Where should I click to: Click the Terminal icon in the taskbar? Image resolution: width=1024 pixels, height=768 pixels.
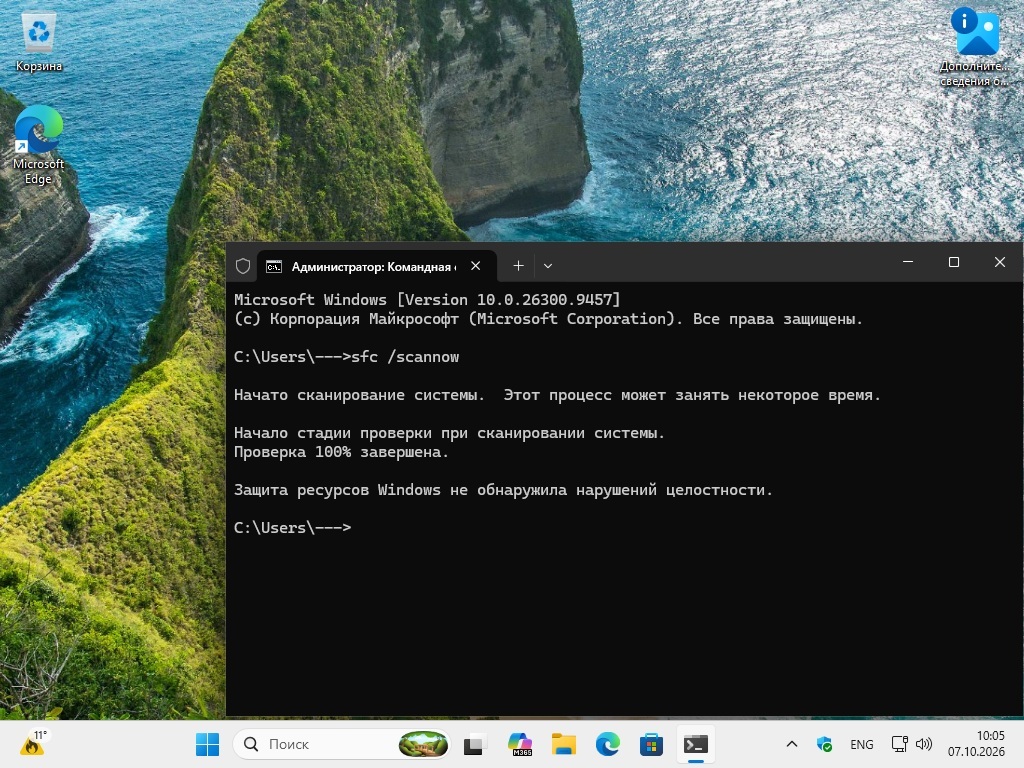click(696, 744)
